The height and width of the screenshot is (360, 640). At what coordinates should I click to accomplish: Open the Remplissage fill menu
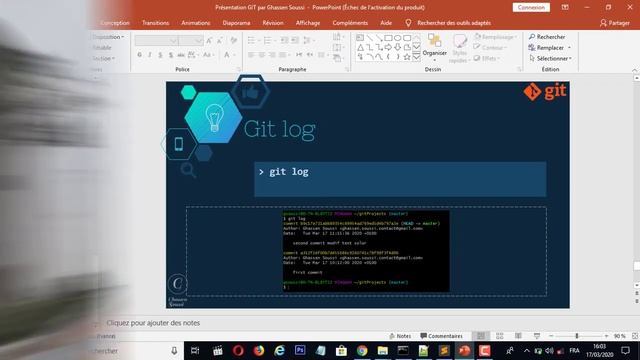(495, 37)
